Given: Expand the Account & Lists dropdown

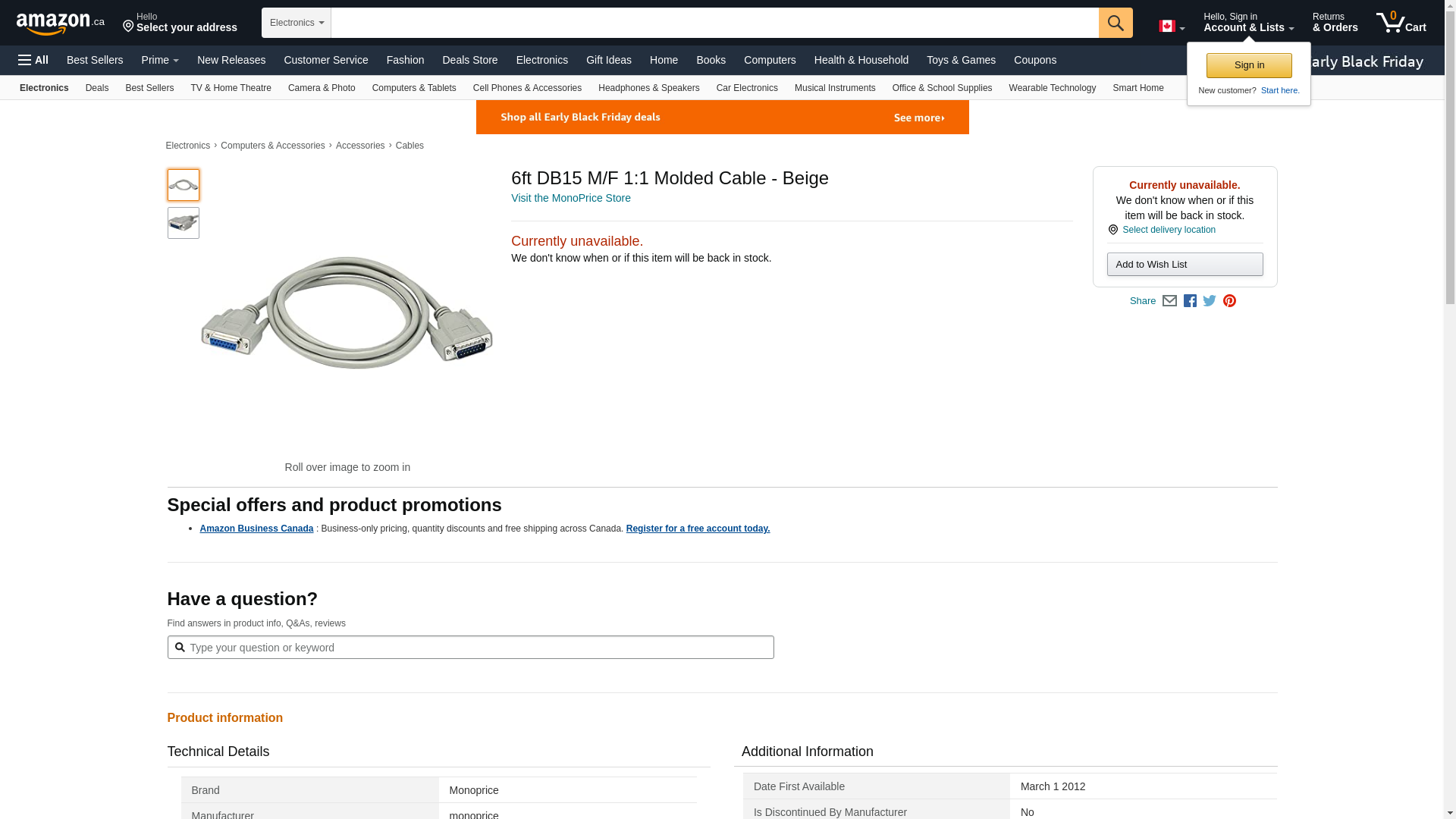Looking at the screenshot, I should pos(1247,23).
